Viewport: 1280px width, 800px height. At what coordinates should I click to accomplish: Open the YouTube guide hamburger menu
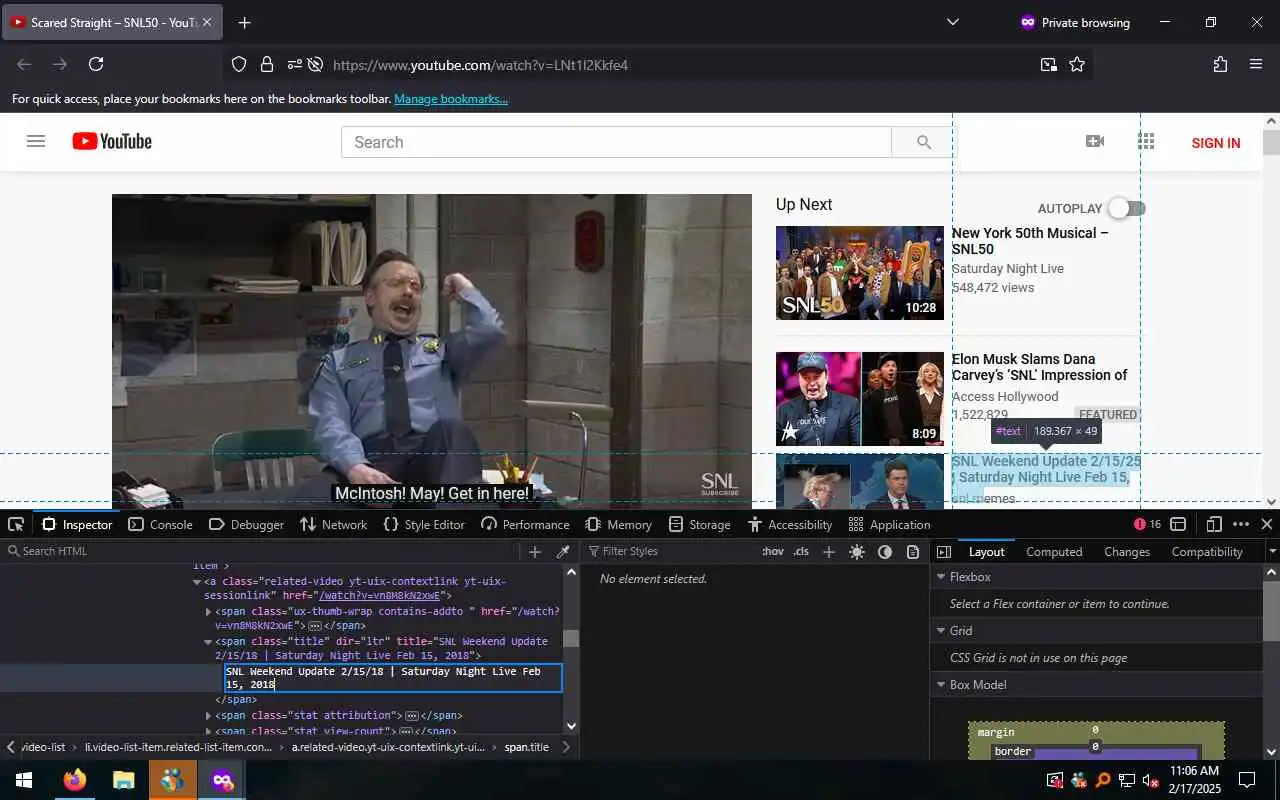[36, 141]
